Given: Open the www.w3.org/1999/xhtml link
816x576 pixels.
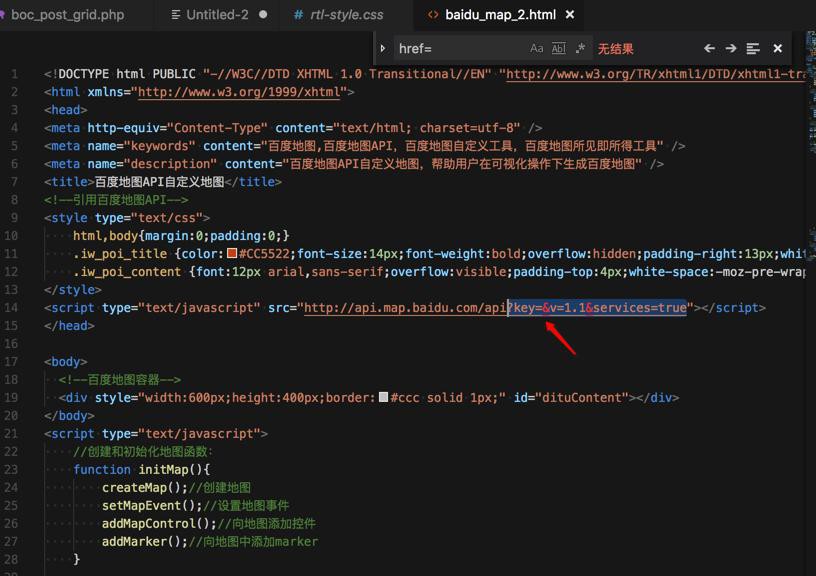Looking at the screenshot, I should pos(239,92).
